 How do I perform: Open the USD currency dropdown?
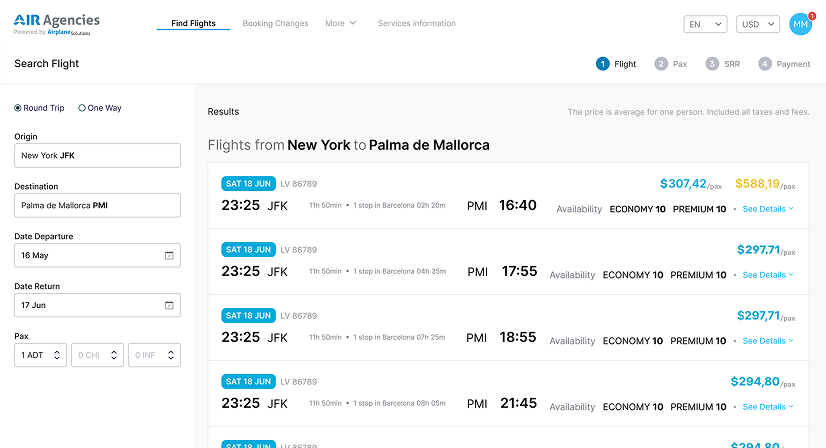click(757, 24)
